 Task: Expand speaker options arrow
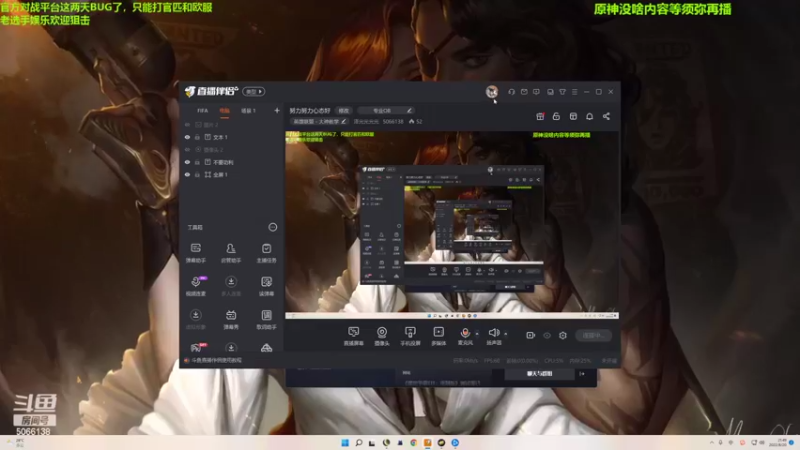[506, 334]
